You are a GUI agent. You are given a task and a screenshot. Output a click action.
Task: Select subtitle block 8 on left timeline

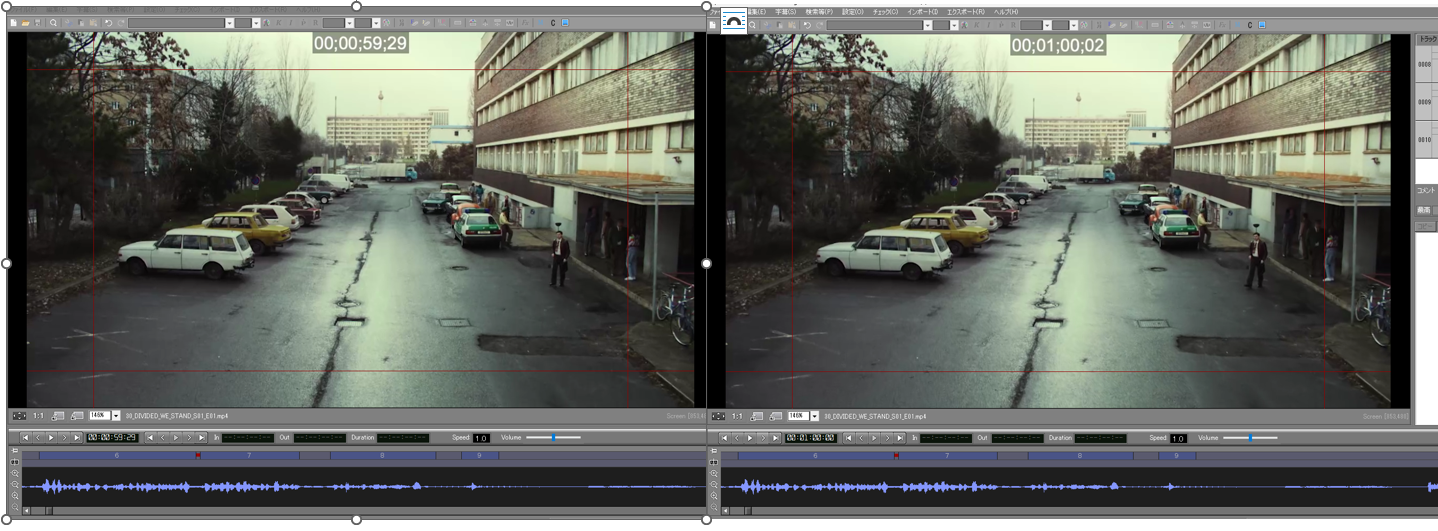(381, 455)
